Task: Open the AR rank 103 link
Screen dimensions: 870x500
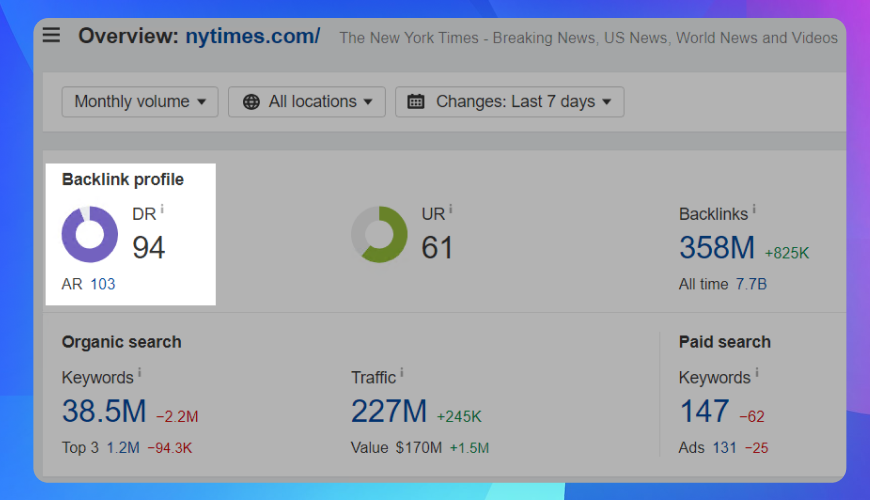Action: click(x=103, y=284)
